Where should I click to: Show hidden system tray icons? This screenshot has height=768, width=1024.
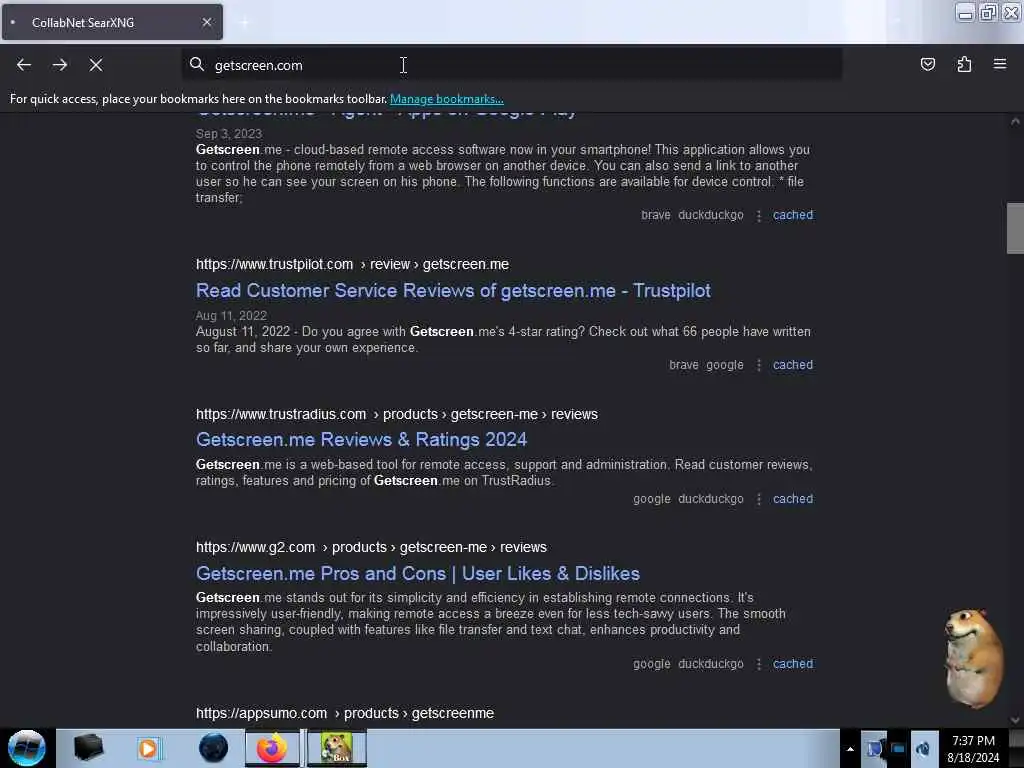coord(850,749)
